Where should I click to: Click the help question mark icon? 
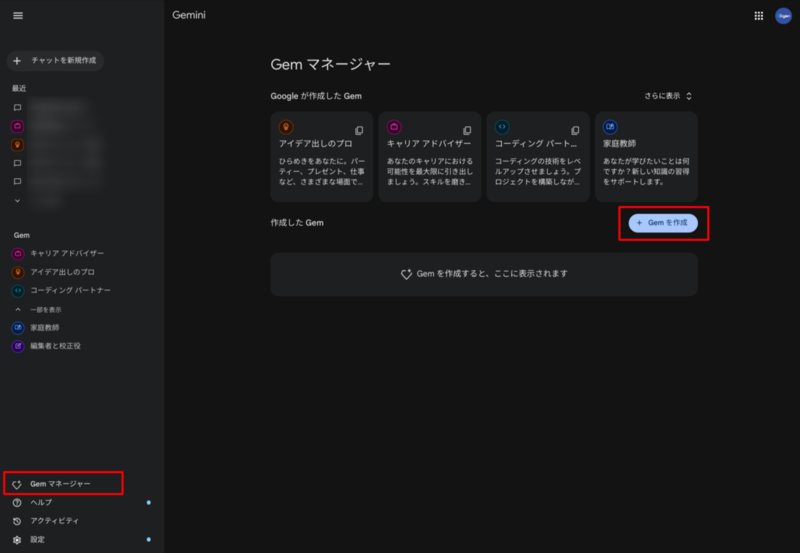(x=17, y=502)
